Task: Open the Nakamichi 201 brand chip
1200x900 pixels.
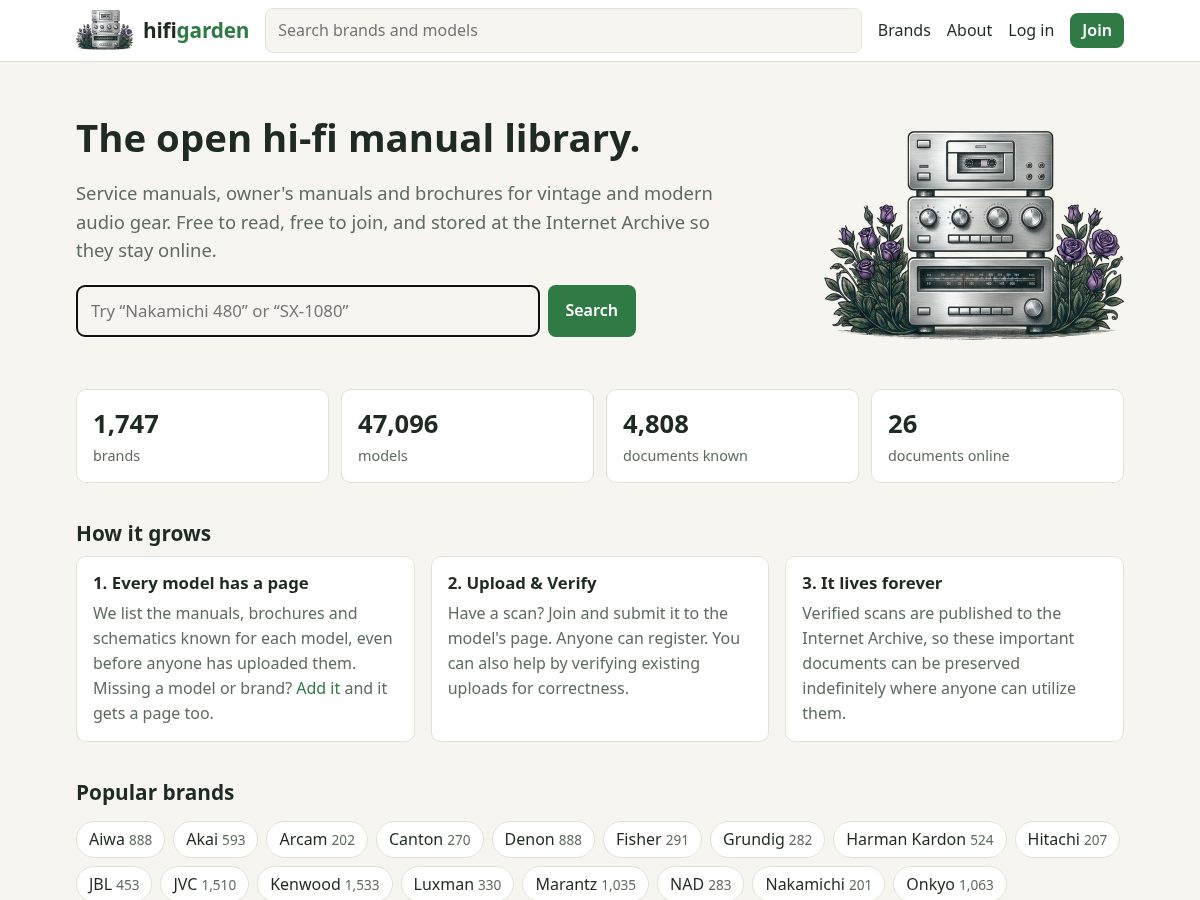Action: [x=819, y=884]
